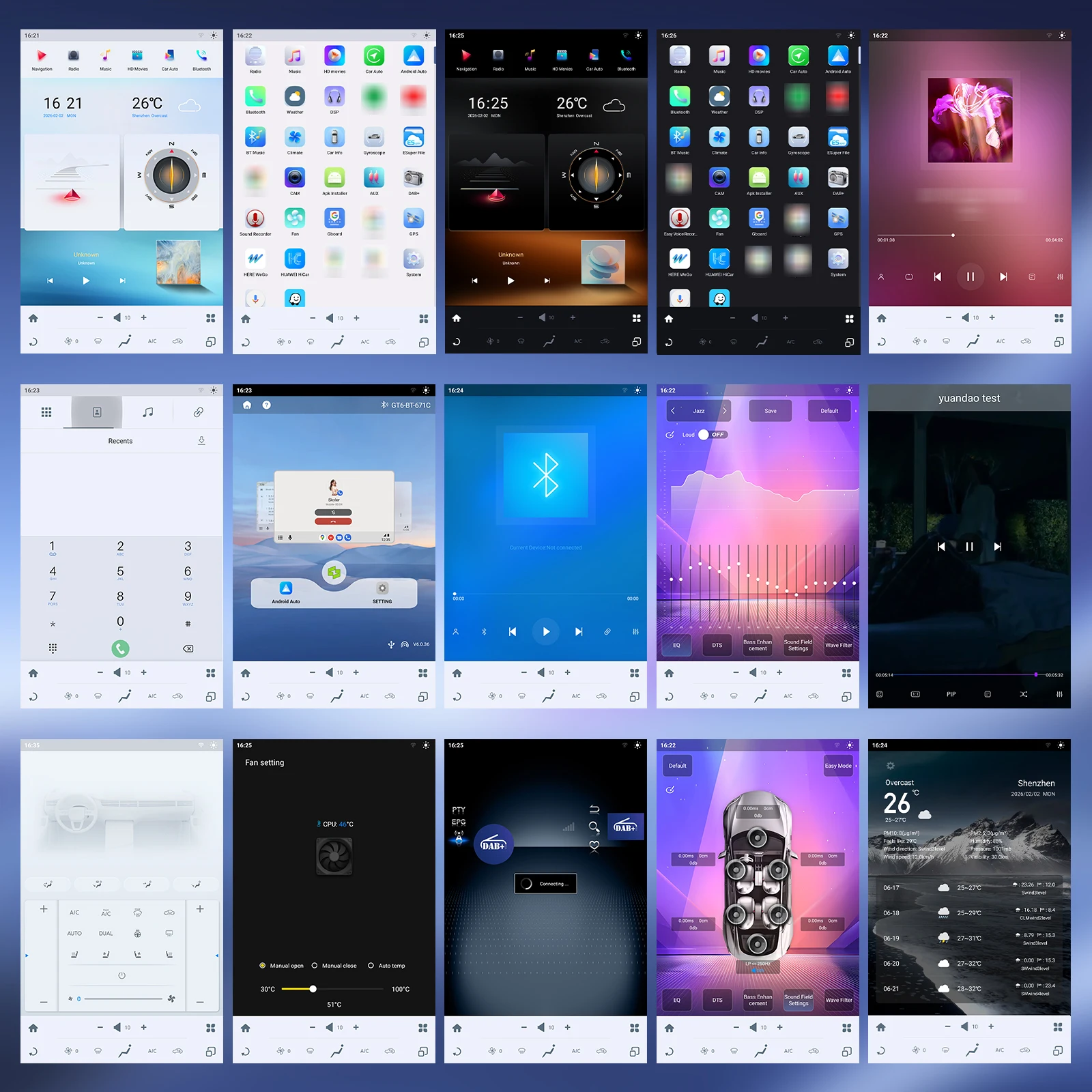
Task: Tap the backspace icon on phone dialer
Action: (x=188, y=648)
